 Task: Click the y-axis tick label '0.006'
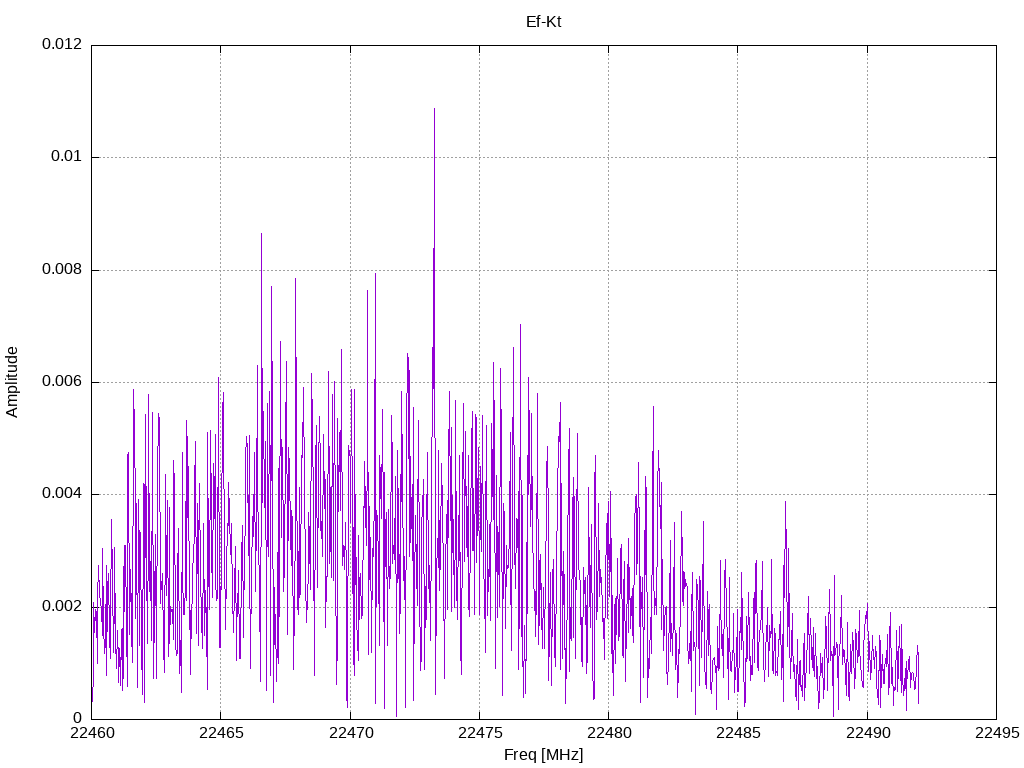62,382
